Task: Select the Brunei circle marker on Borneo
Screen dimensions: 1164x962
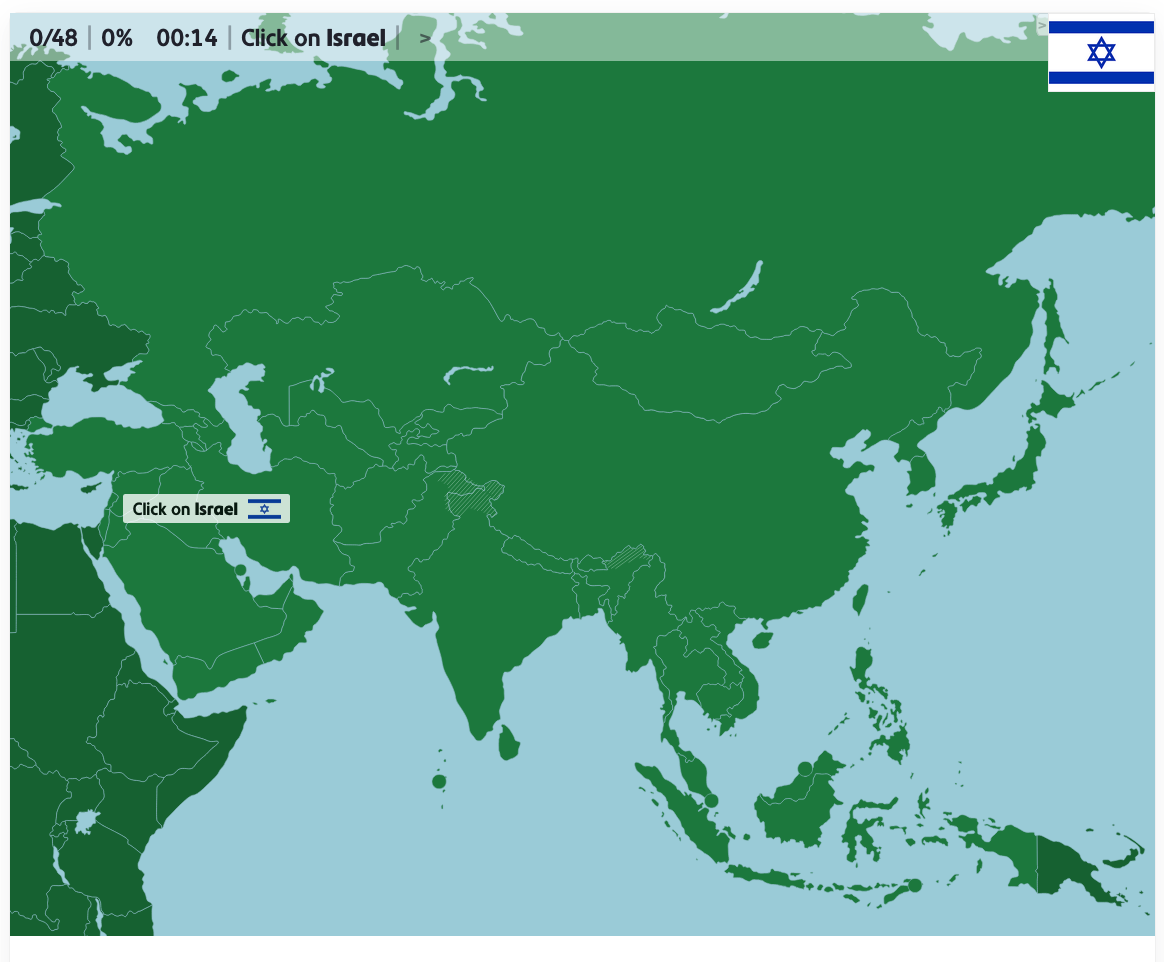Action: tap(805, 768)
